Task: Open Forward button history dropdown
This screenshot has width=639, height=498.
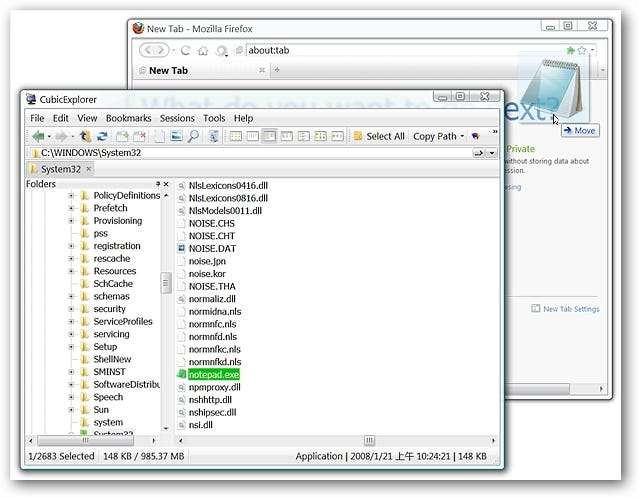Action: (73, 137)
